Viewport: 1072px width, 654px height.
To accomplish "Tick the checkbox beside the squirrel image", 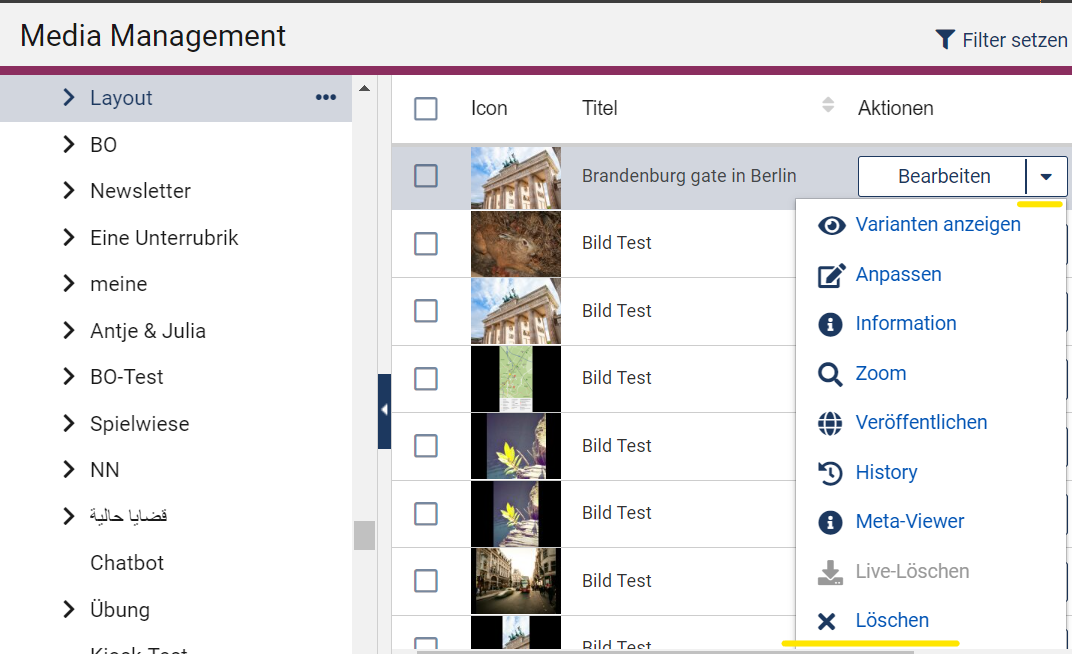I will (x=426, y=243).
